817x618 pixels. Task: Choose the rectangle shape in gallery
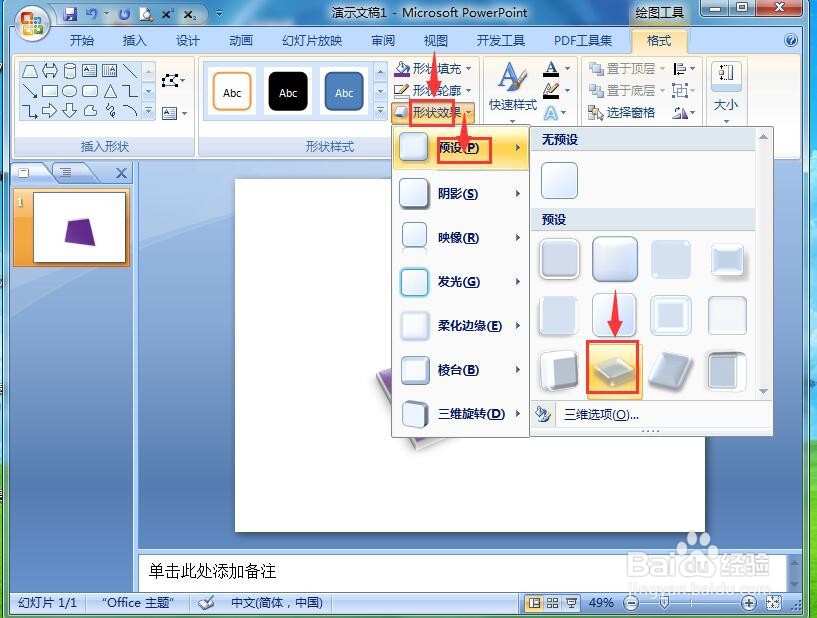(49, 91)
